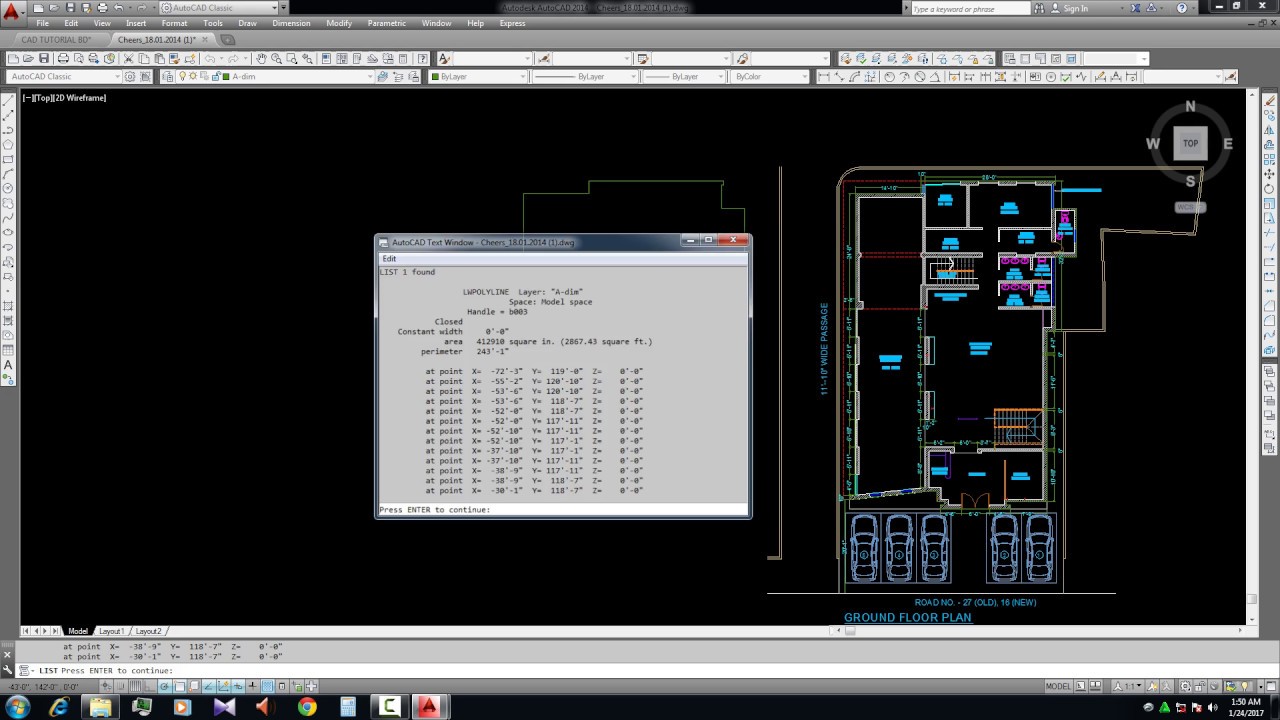The height and width of the screenshot is (720, 1280).
Task: Click the Text Style icon
Action: coord(444,58)
